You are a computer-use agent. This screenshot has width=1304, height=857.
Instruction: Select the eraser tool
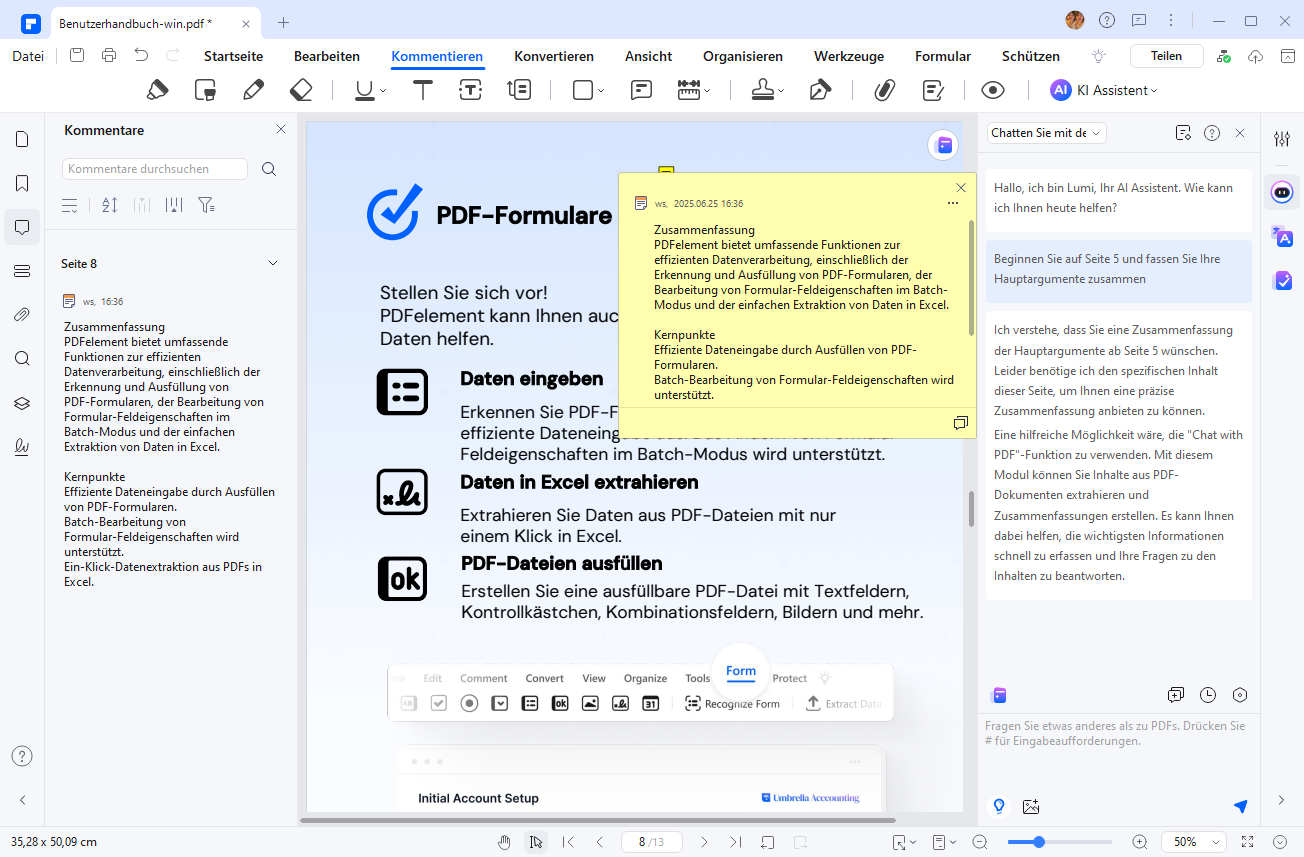point(301,90)
